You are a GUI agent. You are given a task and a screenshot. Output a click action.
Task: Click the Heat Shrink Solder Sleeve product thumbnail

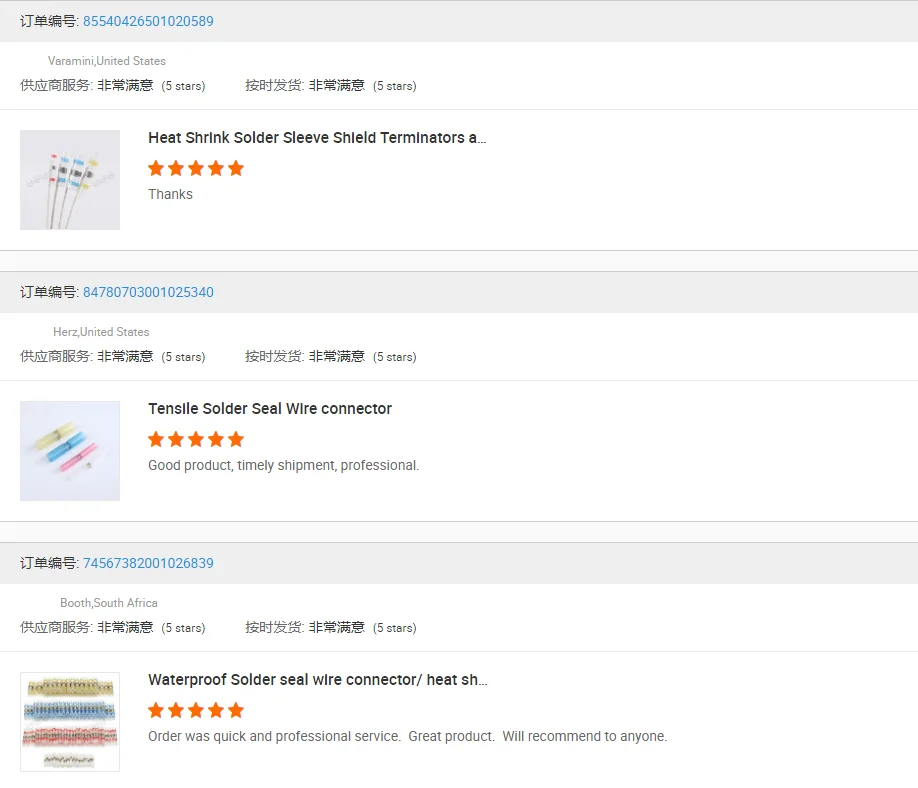point(70,180)
